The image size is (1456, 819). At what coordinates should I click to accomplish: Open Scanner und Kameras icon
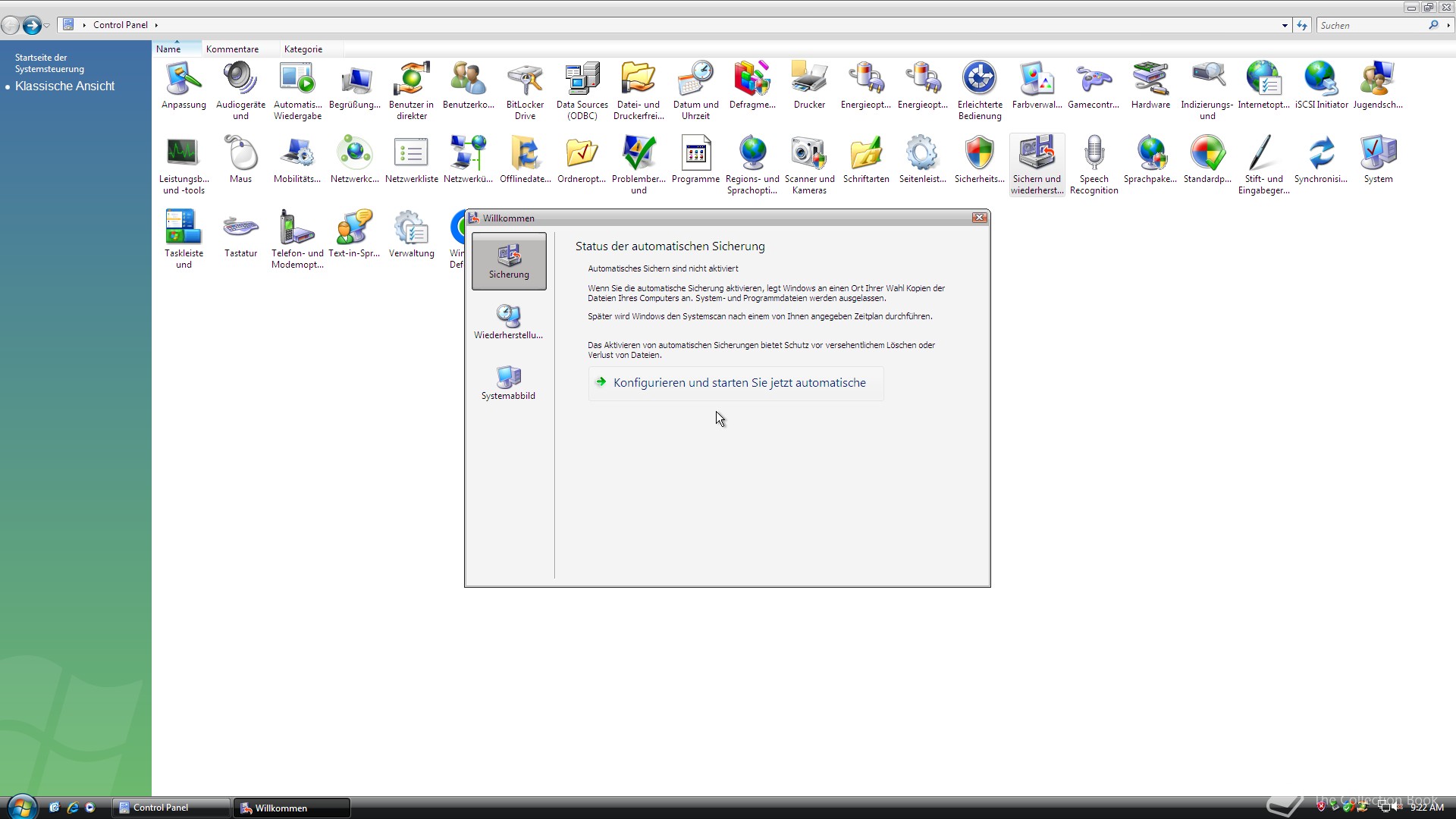[809, 165]
